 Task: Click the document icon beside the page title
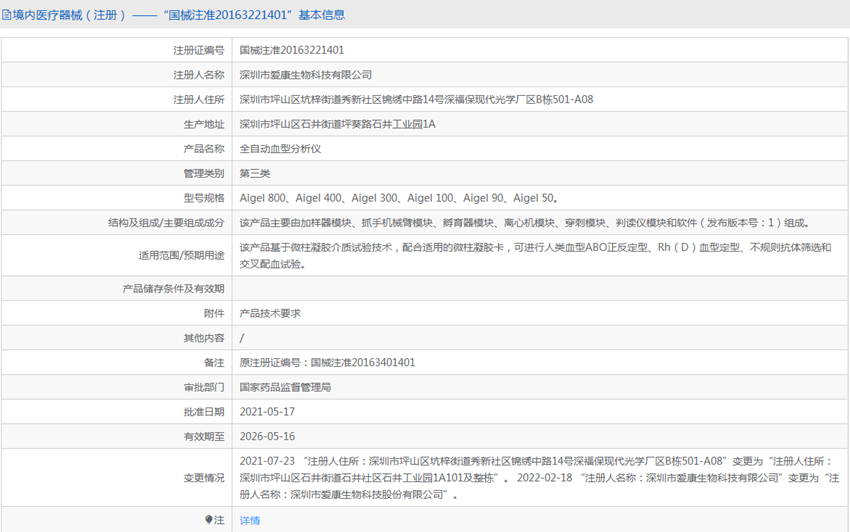pos(6,15)
